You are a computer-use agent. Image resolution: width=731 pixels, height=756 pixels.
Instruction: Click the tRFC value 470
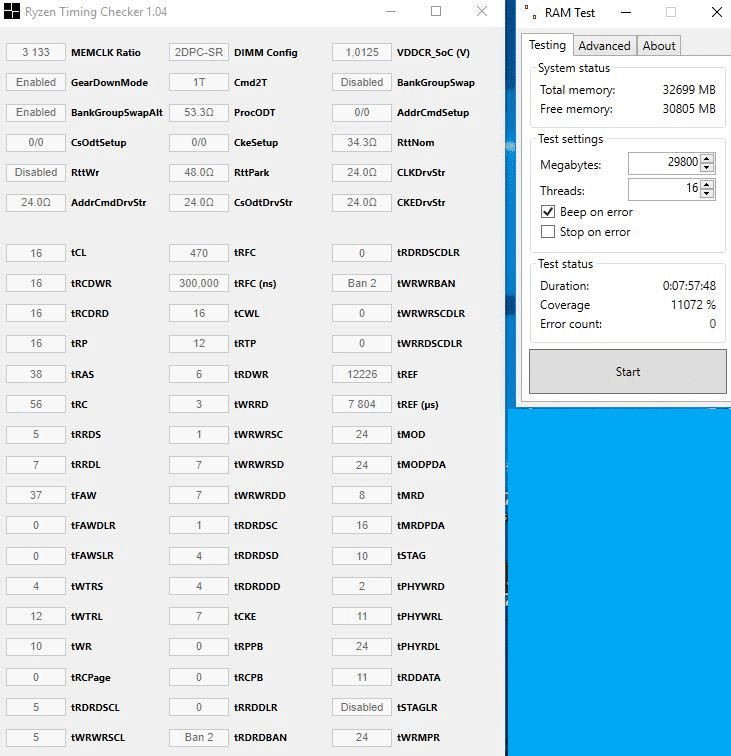pos(199,253)
